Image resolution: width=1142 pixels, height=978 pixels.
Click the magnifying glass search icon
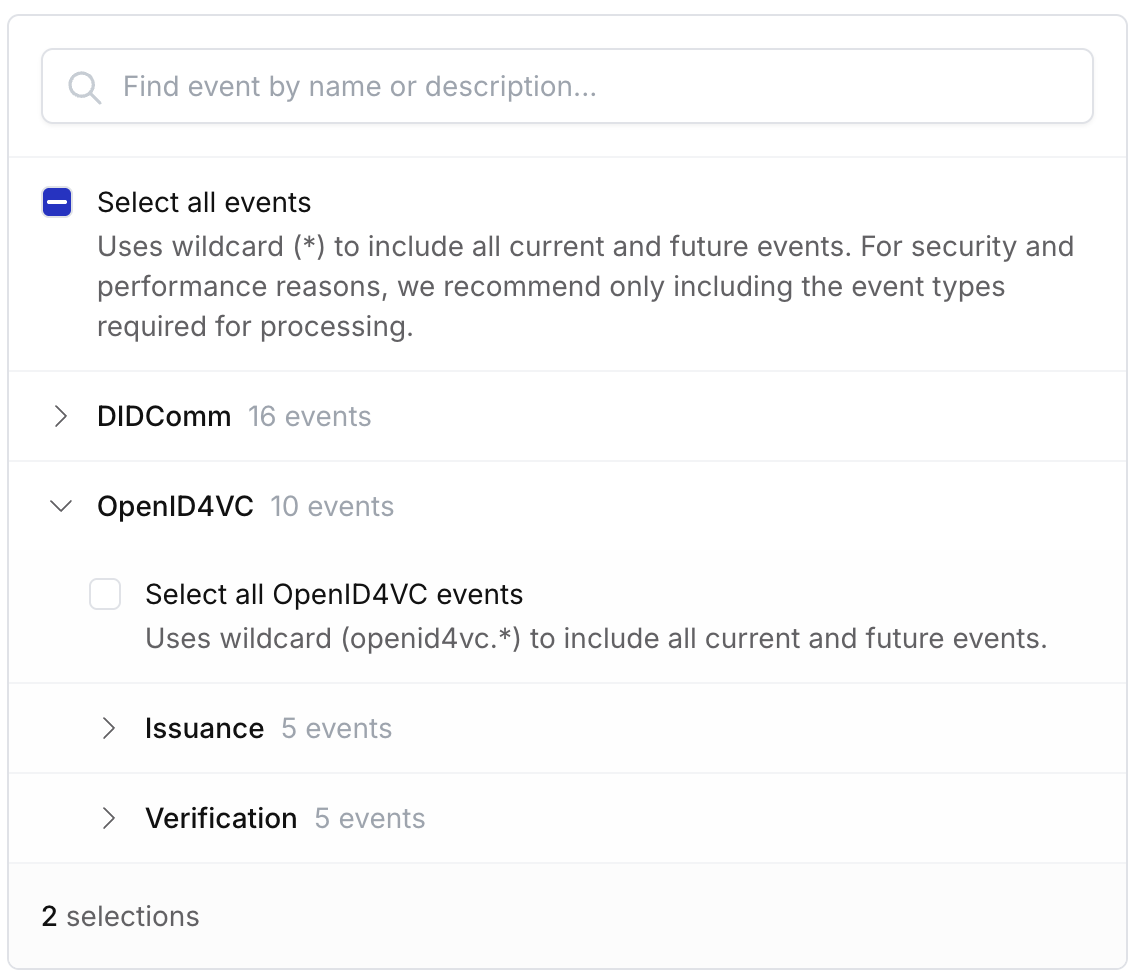[85, 86]
